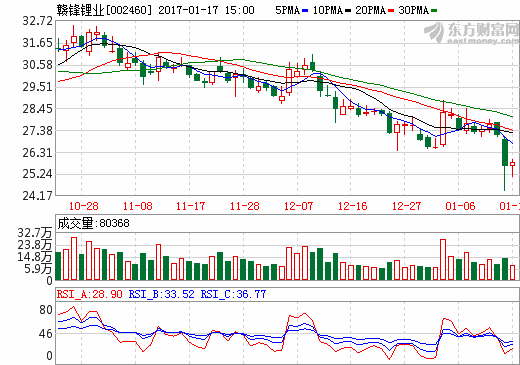Click the 01-06 date label
520x365 pixels.
point(460,206)
